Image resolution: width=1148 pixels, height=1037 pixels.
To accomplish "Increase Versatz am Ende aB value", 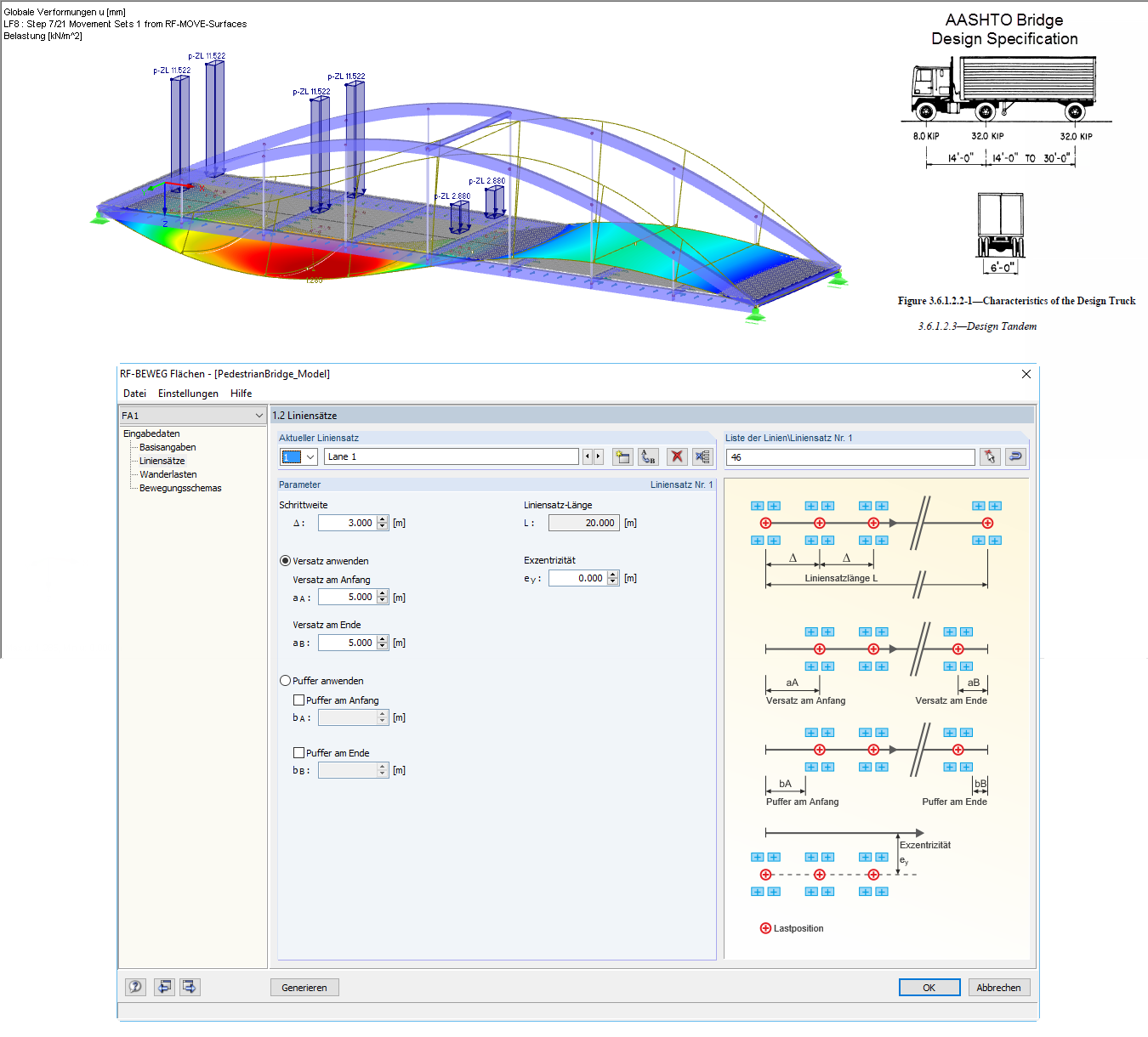I will point(383,639).
